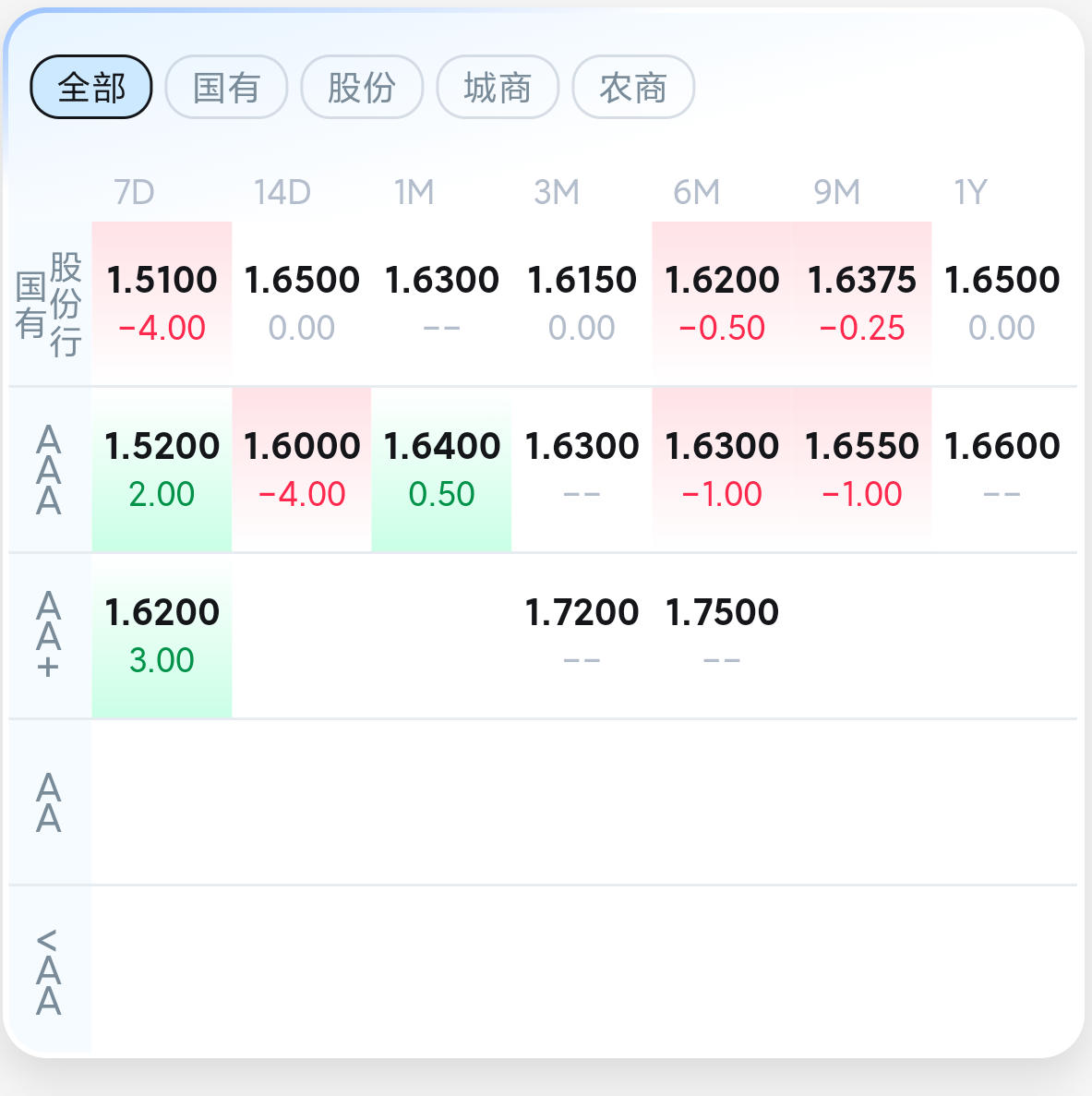The width and height of the screenshot is (1092, 1096).
Task: Open the 9M cell showing 1.6375
Action: [x=861, y=304]
